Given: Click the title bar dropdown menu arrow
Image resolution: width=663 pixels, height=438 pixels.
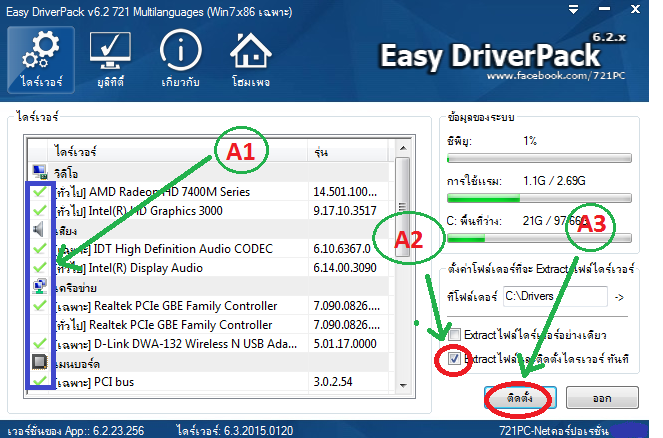Looking at the screenshot, I should 573,9.
